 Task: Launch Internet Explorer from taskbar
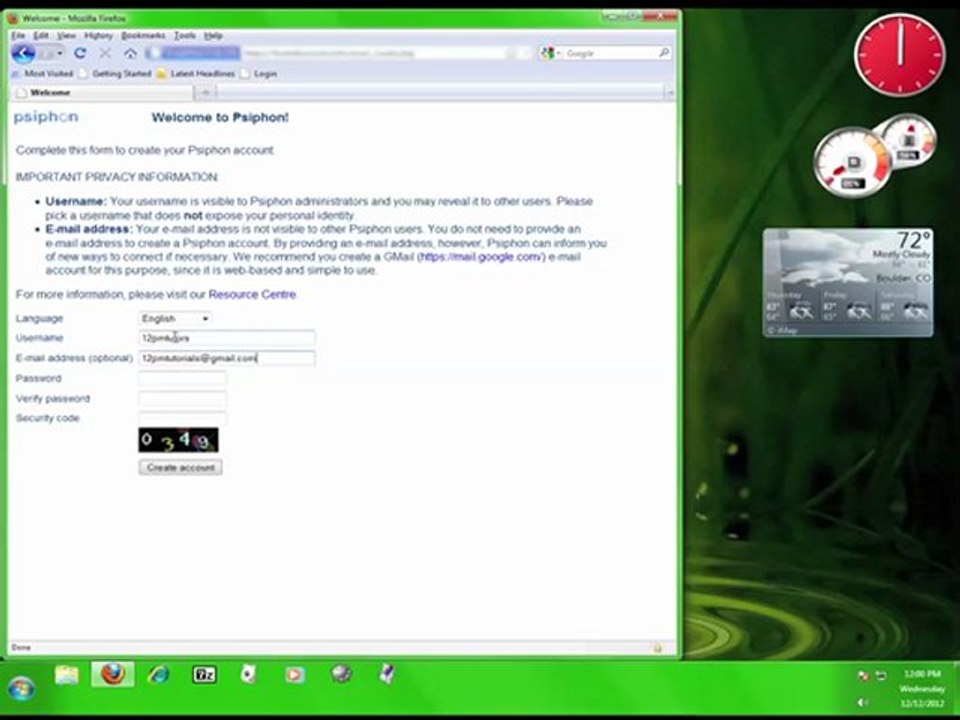[159, 675]
